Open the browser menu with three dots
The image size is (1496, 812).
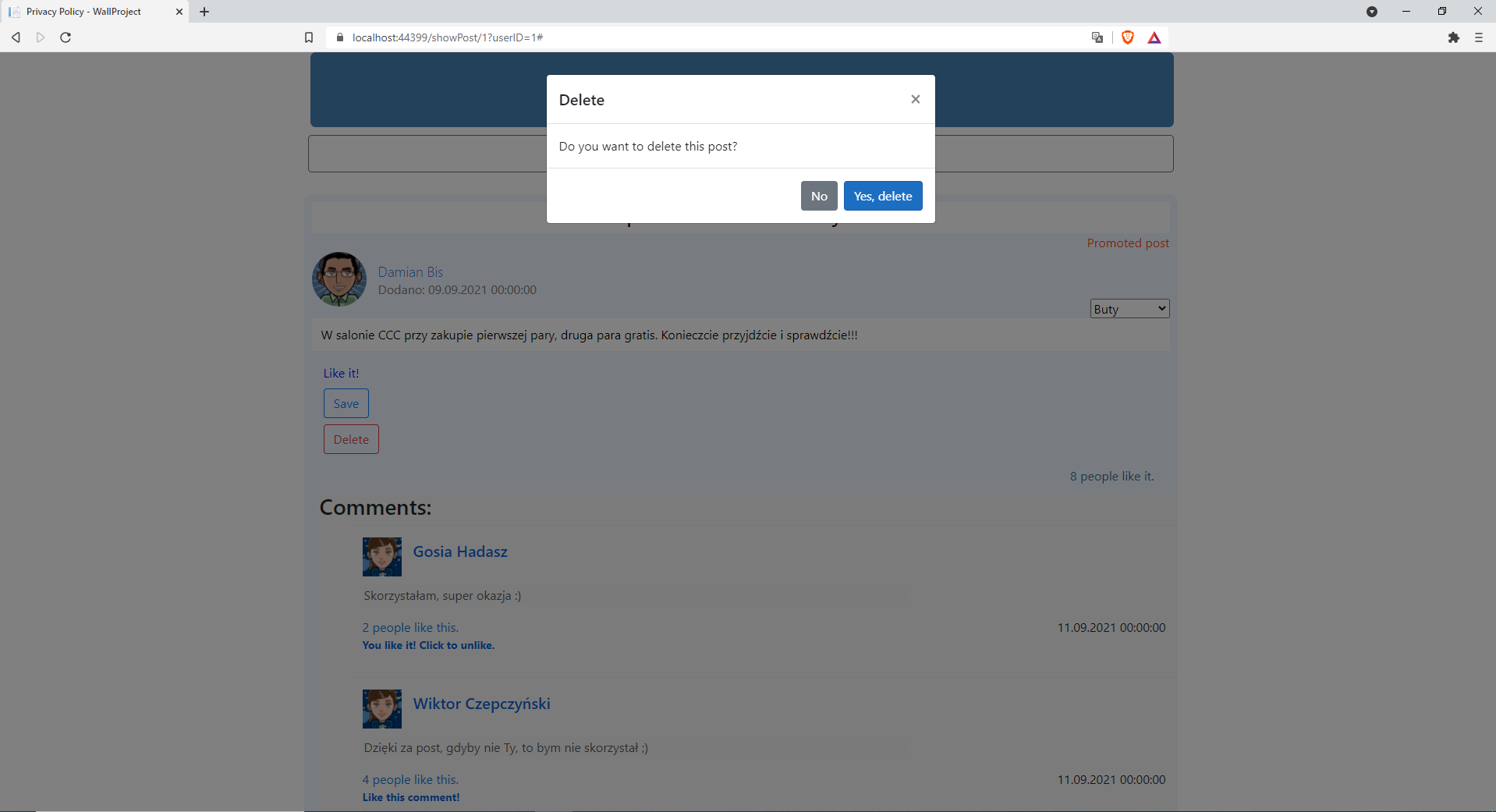pos(1478,37)
